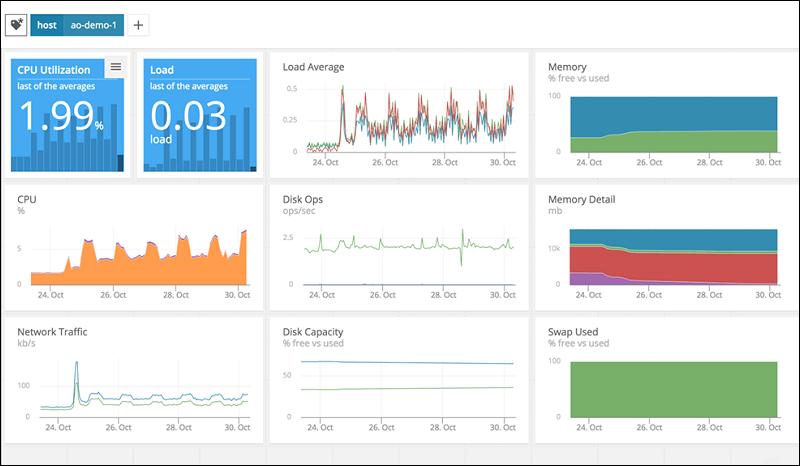800x466 pixels.
Task: Select the host filter tag key
Action: 46,24
